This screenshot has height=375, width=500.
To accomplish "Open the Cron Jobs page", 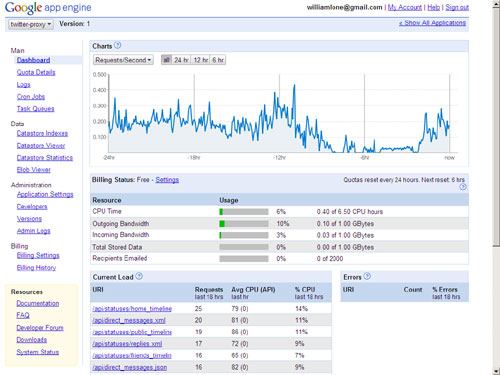I will (x=31, y=97).
